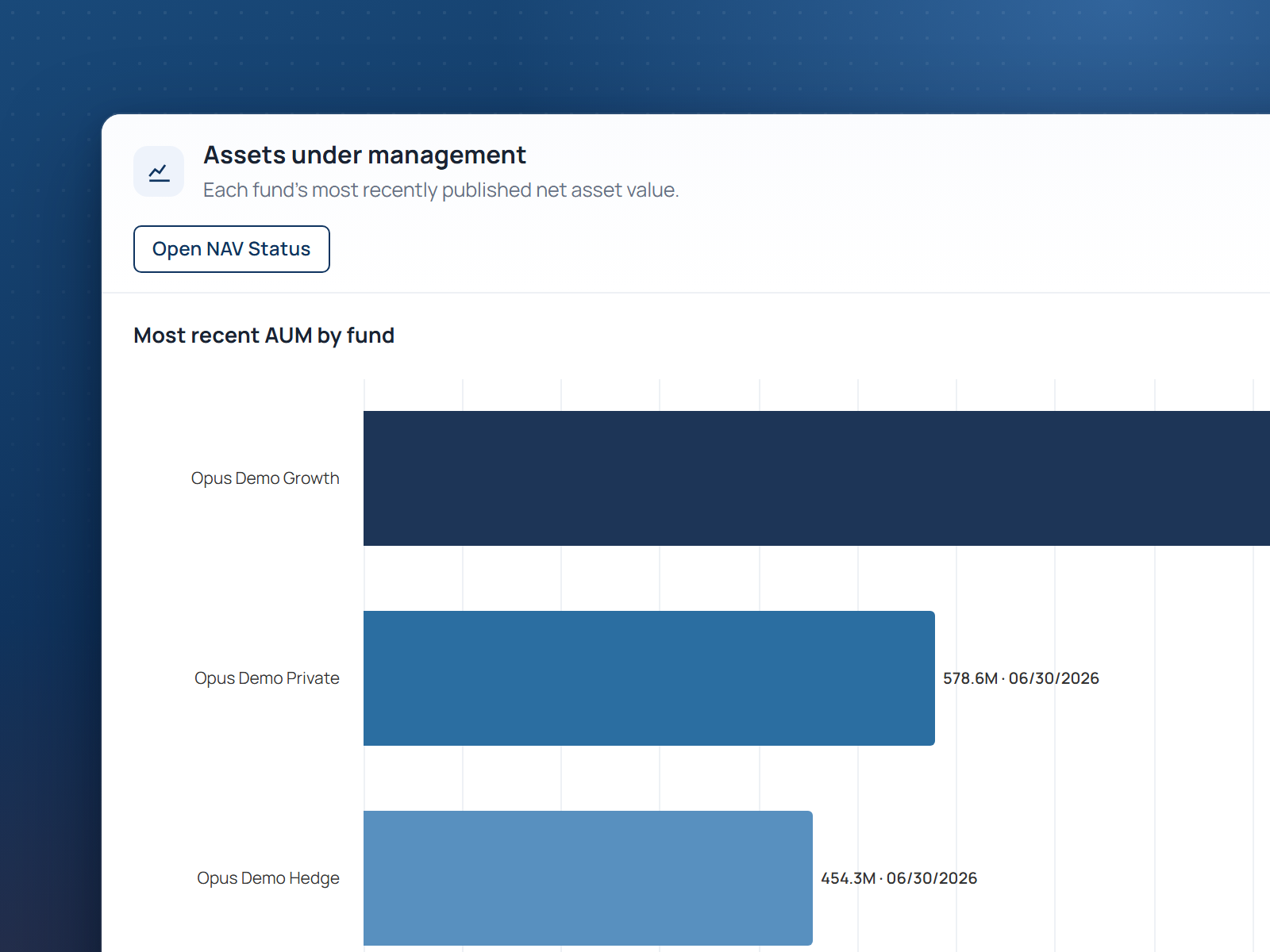This screenshot has width=1270, height=952.
Task: Select the Opus Demo Growth bar
Action: (x=817, y=478)
